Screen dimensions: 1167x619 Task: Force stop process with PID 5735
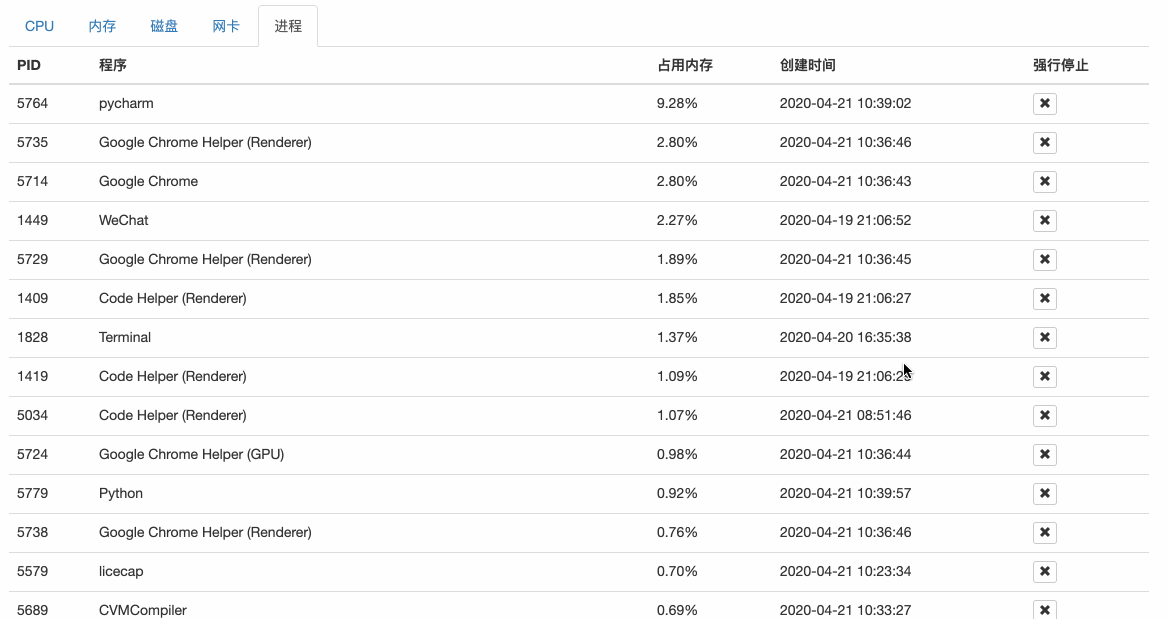[1044, 143]
